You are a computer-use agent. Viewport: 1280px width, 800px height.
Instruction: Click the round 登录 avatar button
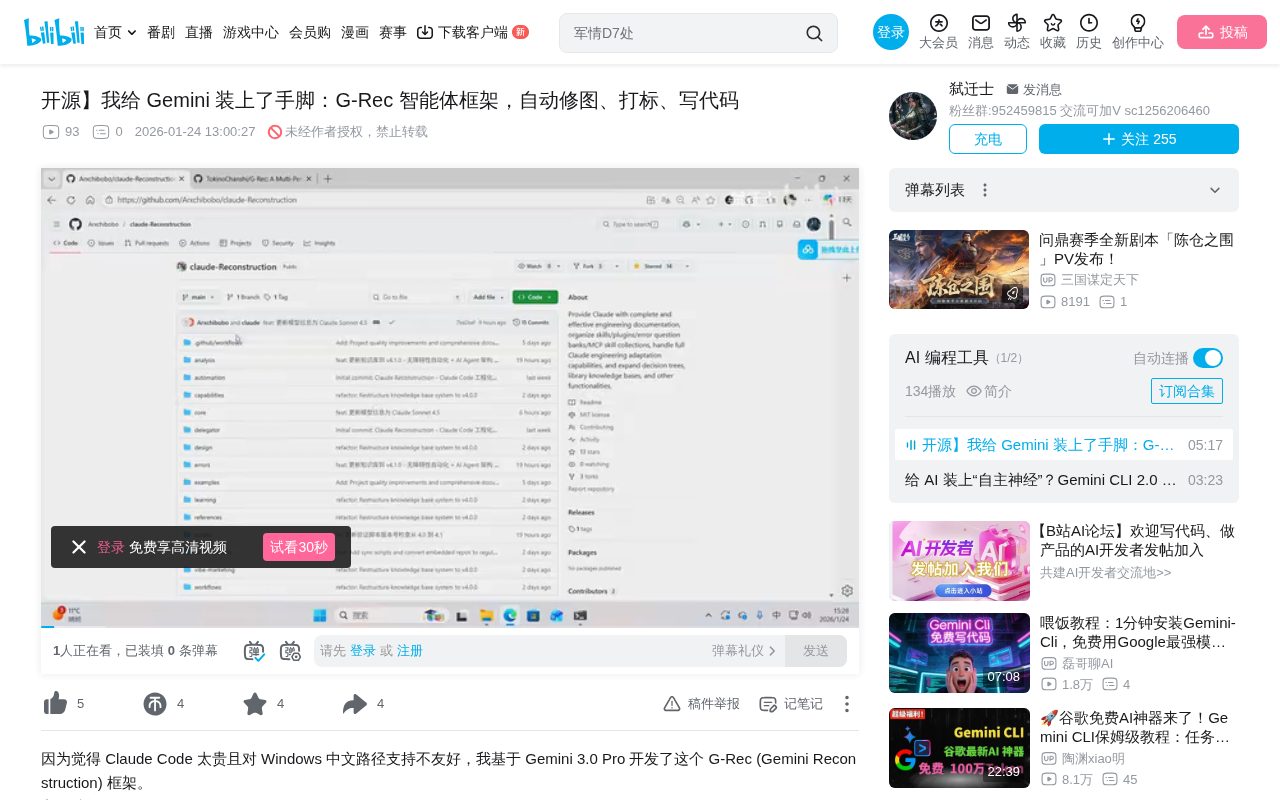pos(891,32)
